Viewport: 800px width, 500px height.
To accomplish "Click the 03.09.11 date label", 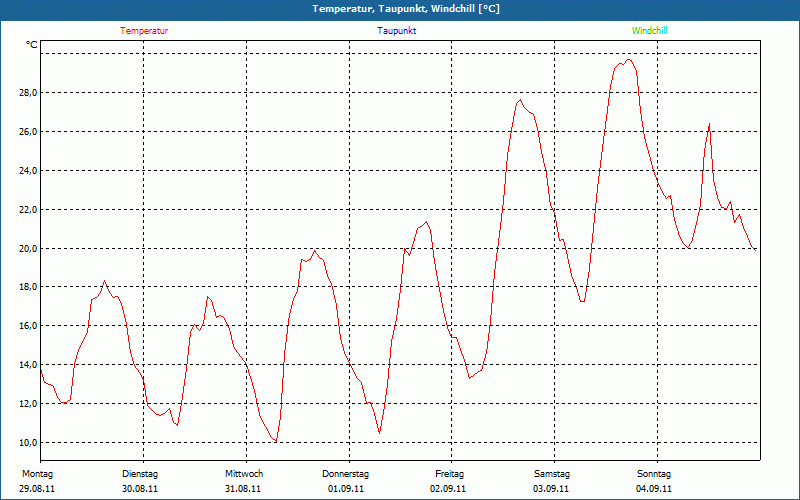I will 551,489.
